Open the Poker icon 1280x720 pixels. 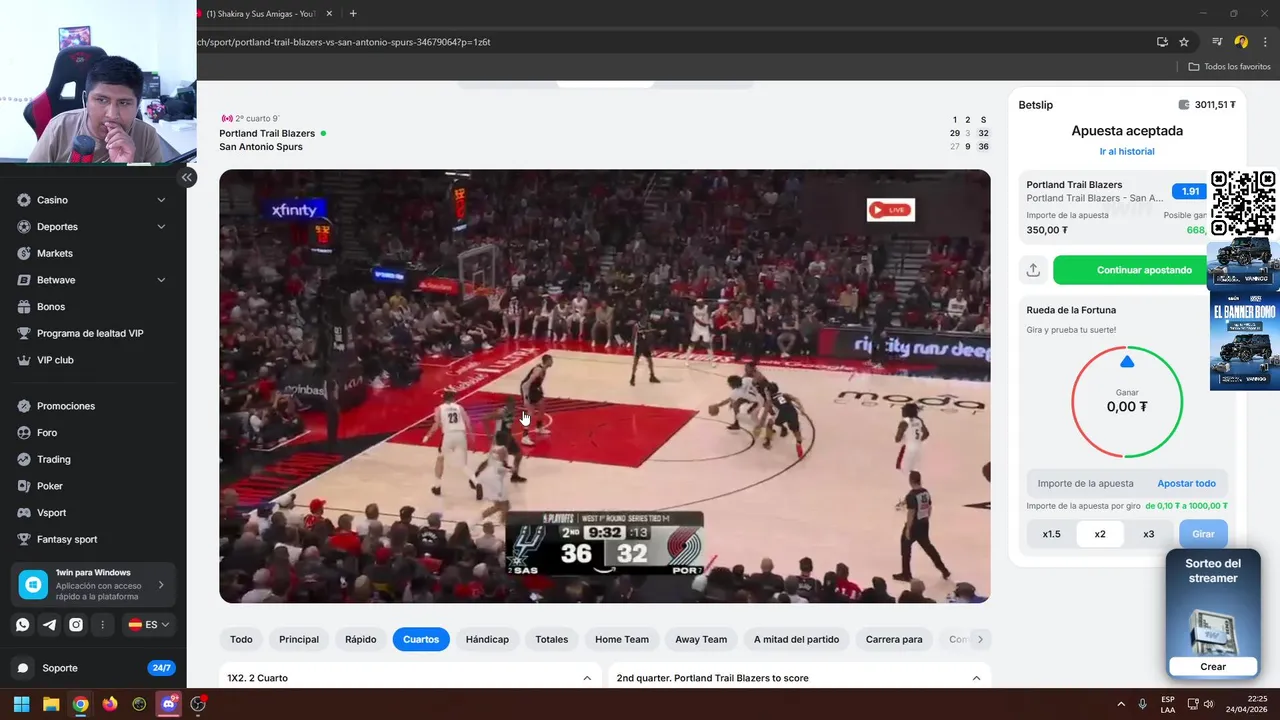pos(24,486)
